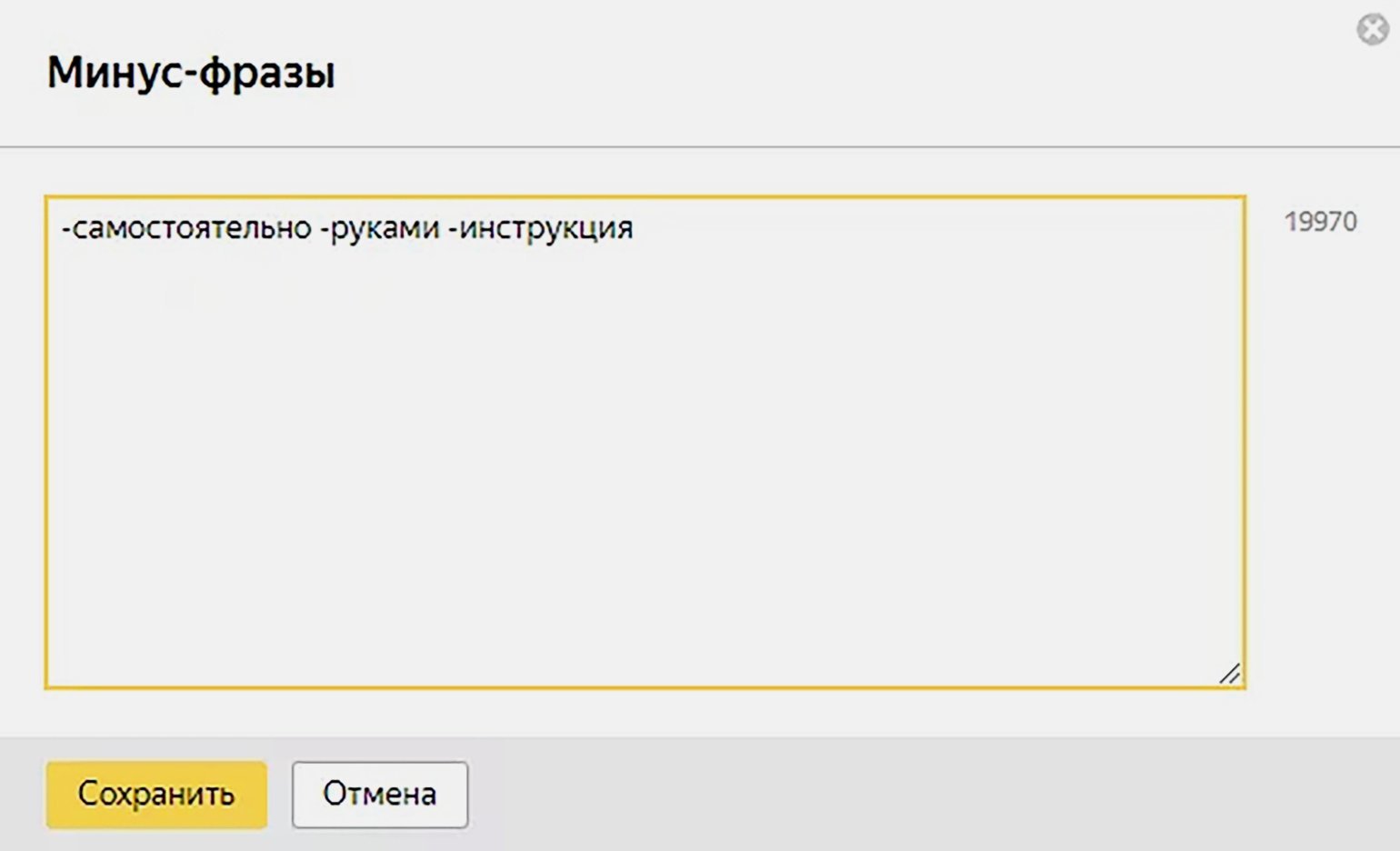
Task: Click the textarea resize grip icon
Action: point(1229,674)
